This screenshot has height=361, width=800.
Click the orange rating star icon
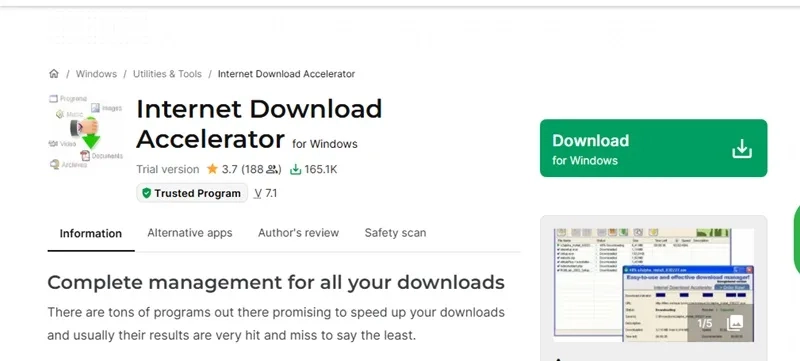(212, 169)
